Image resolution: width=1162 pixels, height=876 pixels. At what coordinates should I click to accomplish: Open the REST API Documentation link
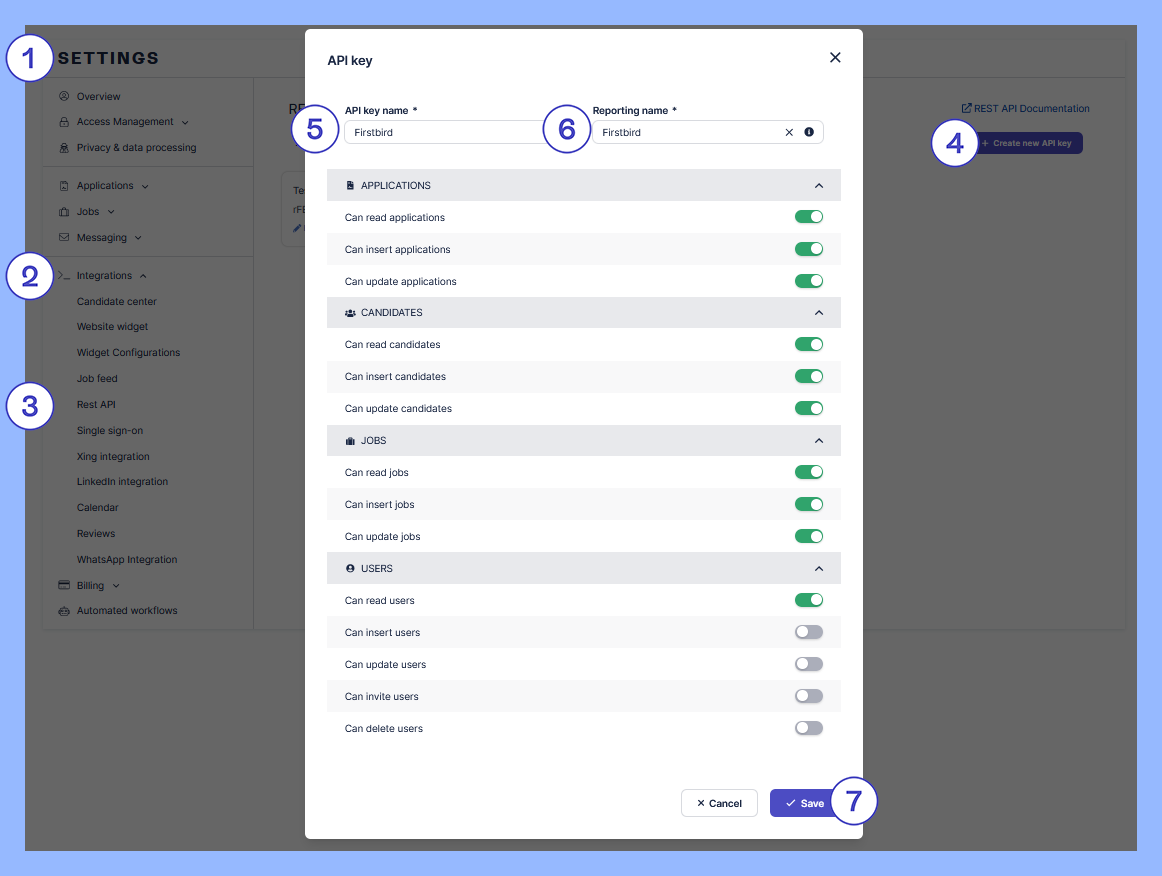click(x=1025, y=109)
